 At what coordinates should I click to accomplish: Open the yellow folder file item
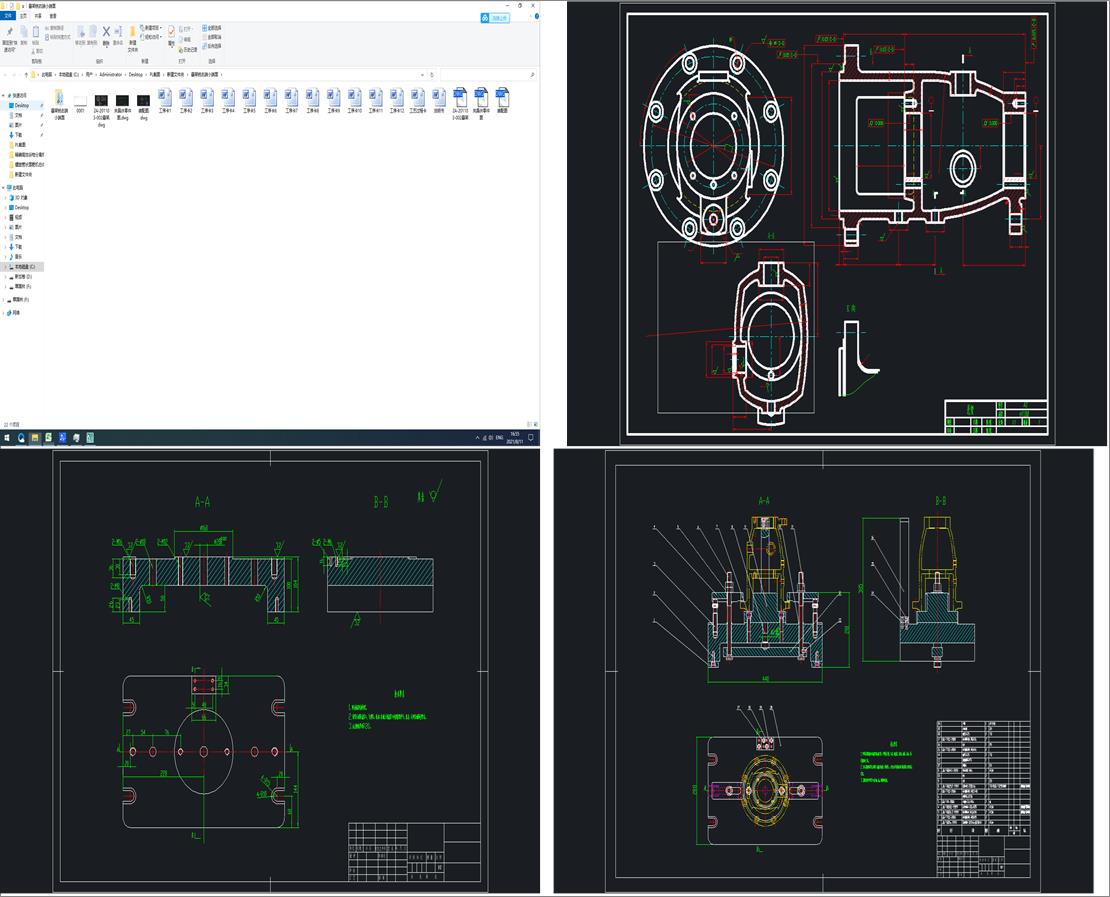[x=59, y=104]
